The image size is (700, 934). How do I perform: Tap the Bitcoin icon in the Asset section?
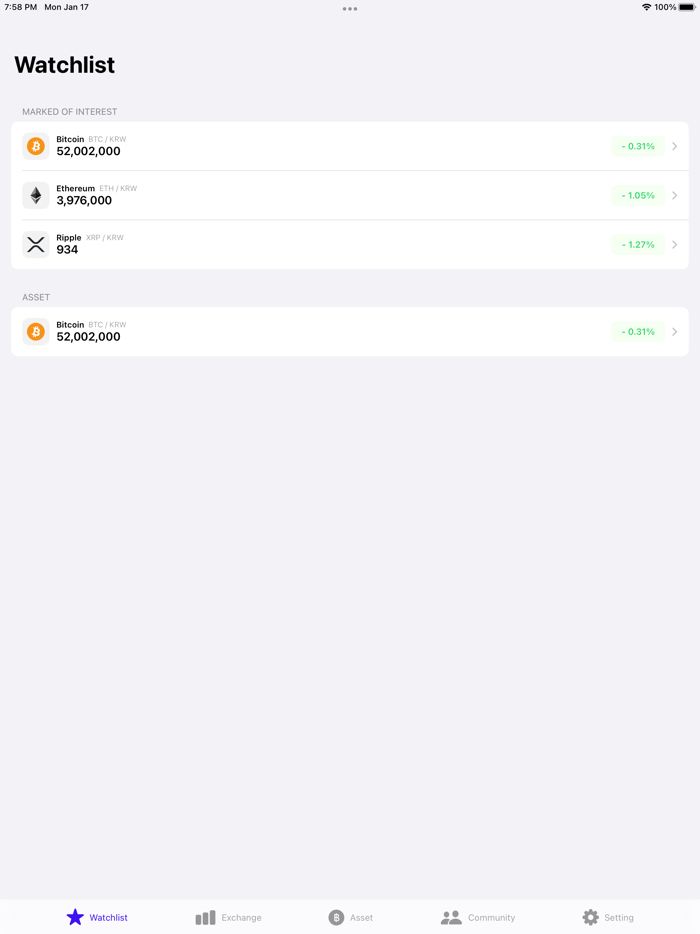point(36,331)
